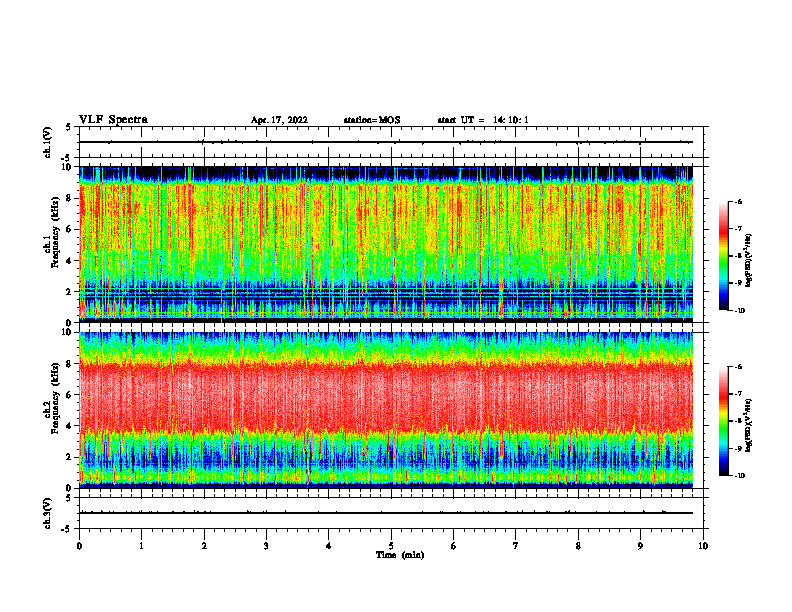Click the "2" kHz tick of ch.2 axis
The image size is (792, 612).
pyautogui.click(x=69, y=457)
